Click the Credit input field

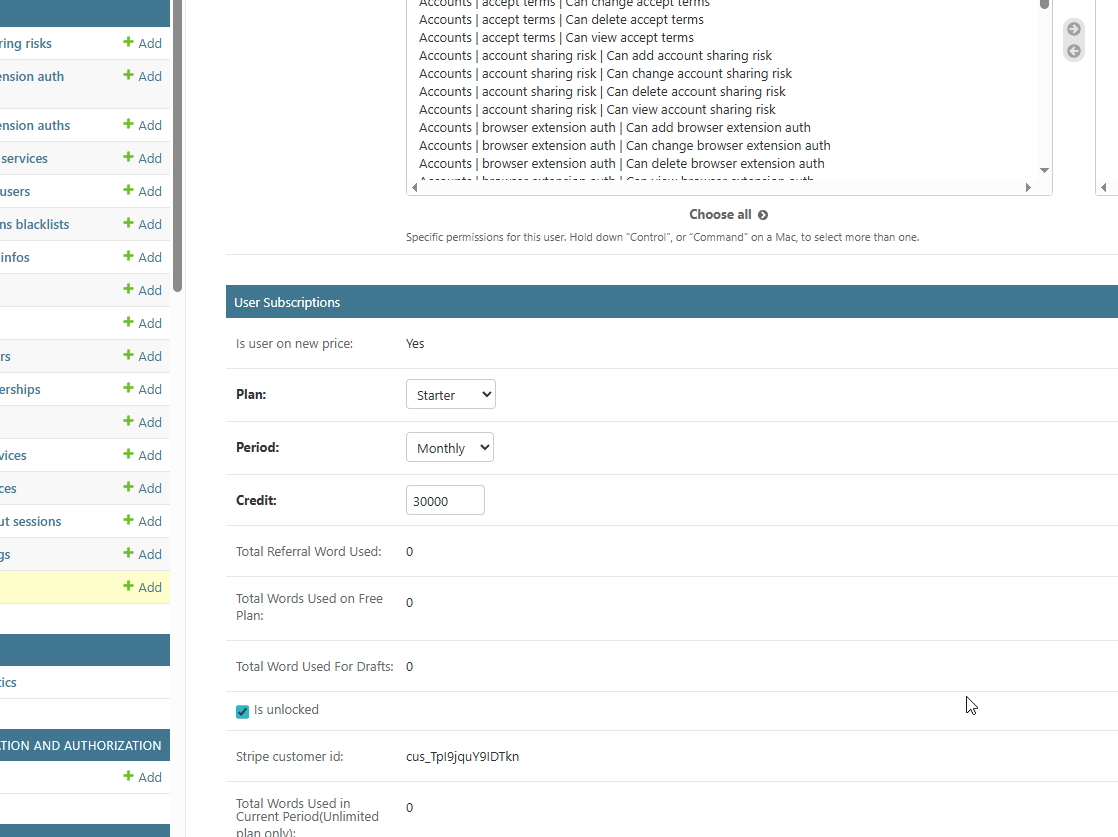[445, 500]
